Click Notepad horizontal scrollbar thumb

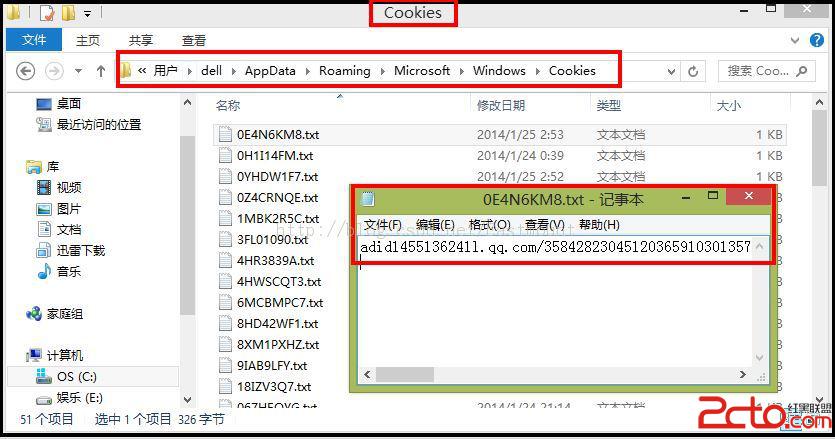(405, 375)
